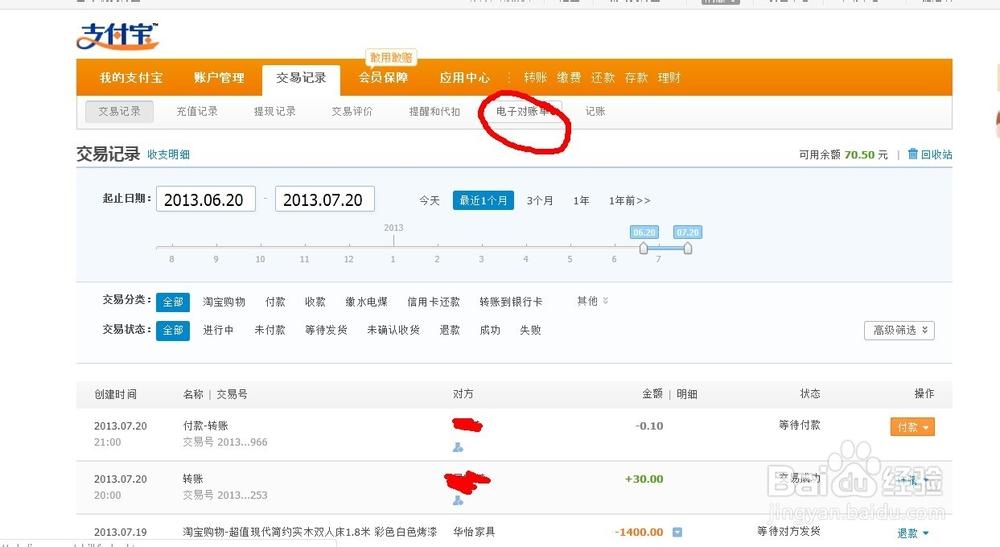Click 理财 shortcut in orange bar
This screenshot has width=1000, height=547.
point(669,78)
